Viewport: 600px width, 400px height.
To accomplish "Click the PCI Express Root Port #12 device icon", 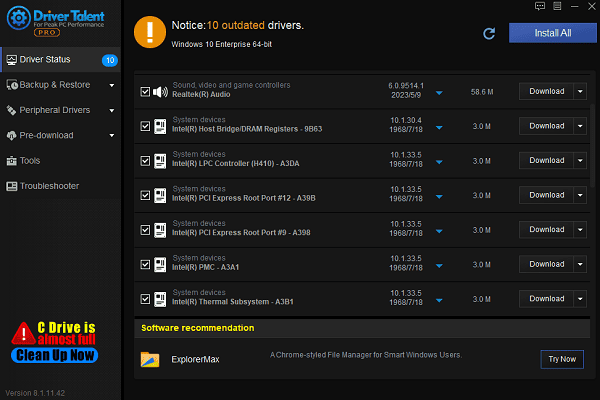I will pos(160,195).
